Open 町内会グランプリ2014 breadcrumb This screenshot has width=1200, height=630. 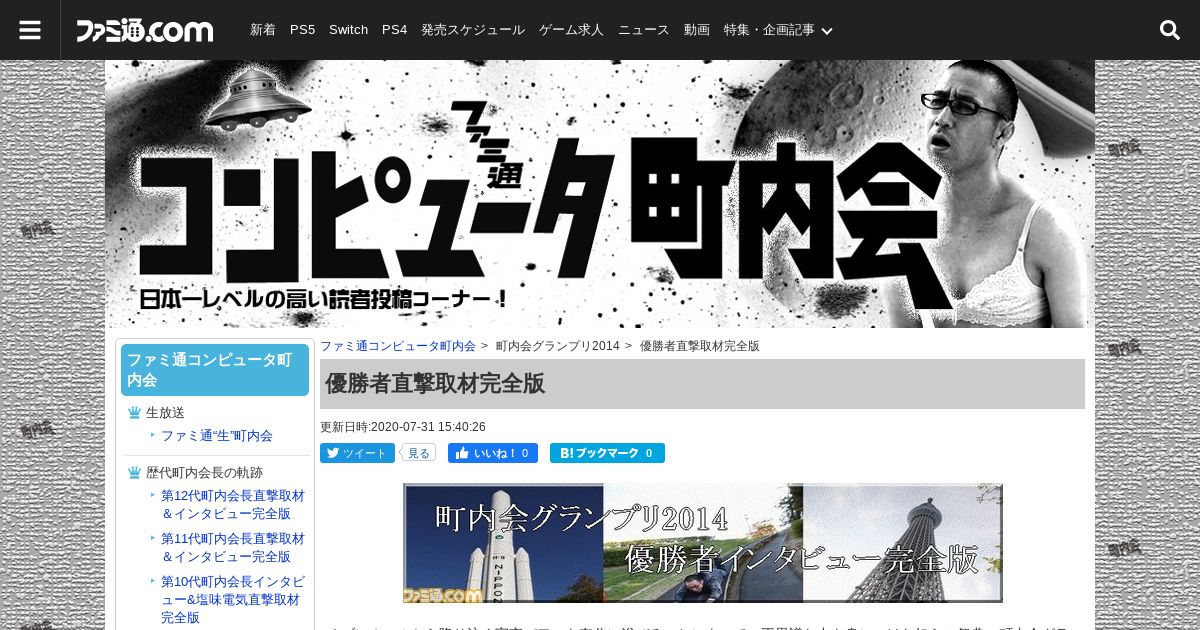[x=558, y=346]
